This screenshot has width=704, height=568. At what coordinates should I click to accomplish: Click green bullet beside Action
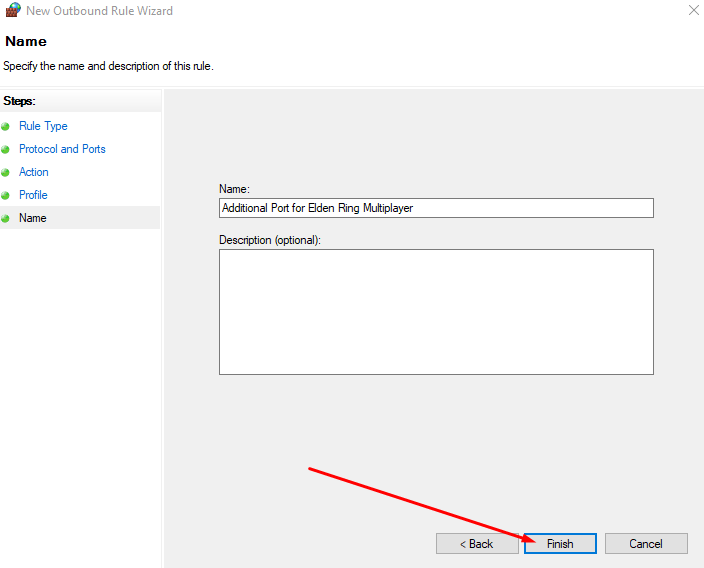(5, 172)
